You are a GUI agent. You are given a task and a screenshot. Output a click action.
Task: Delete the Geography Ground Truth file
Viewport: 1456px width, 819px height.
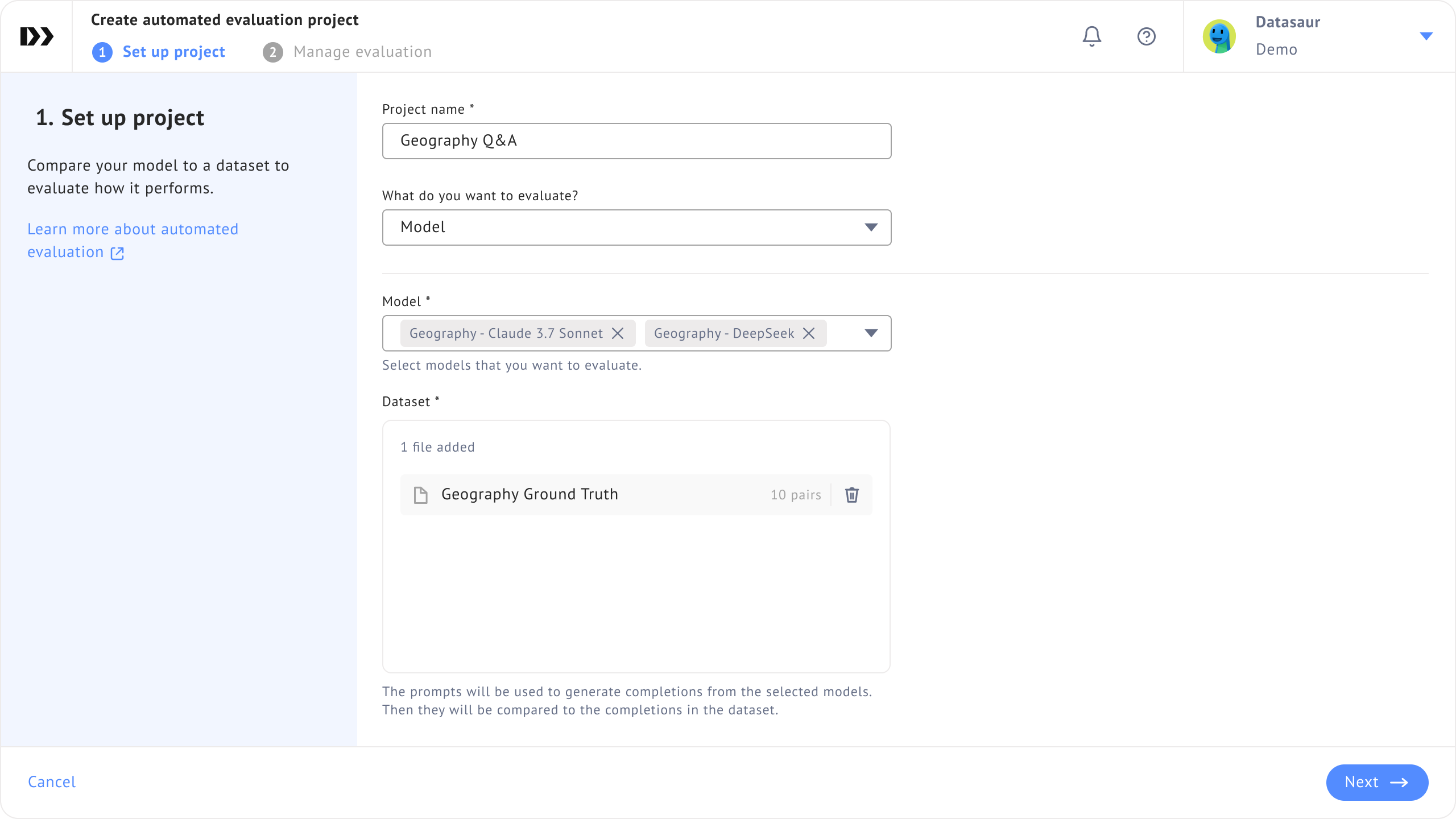pos(851,495)
